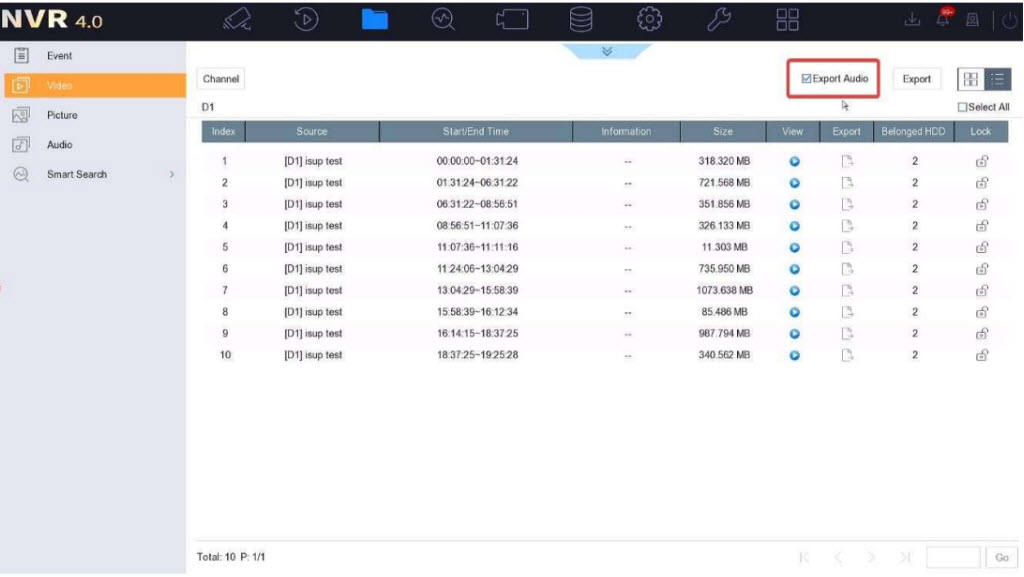Select Picture in the left sidebar
1024x577 pixels.
(62, 115)
